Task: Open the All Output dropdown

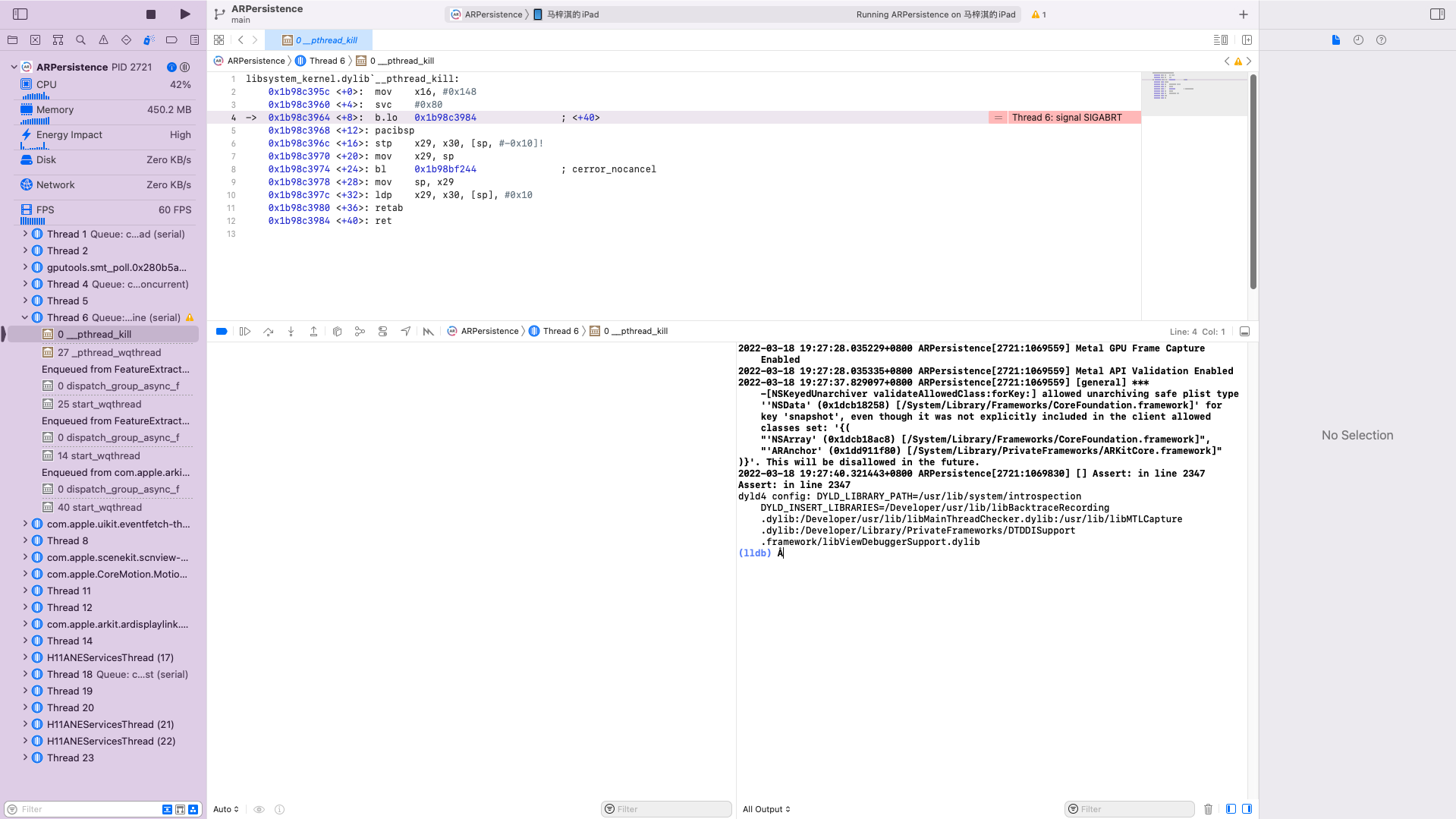Action: [766, 809]
